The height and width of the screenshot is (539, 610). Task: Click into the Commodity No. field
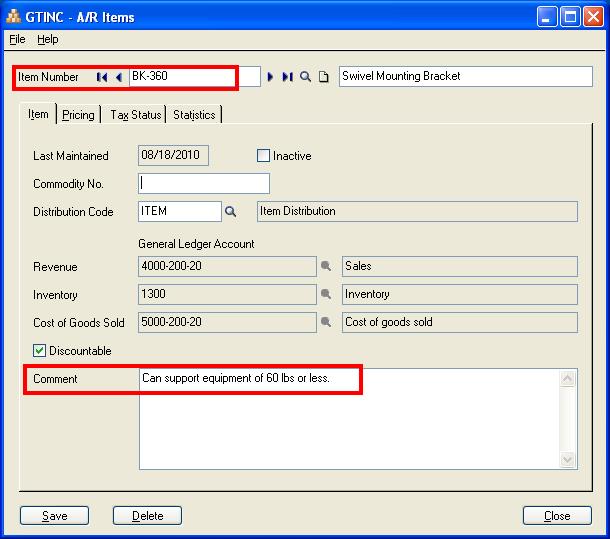coord(204,184)
